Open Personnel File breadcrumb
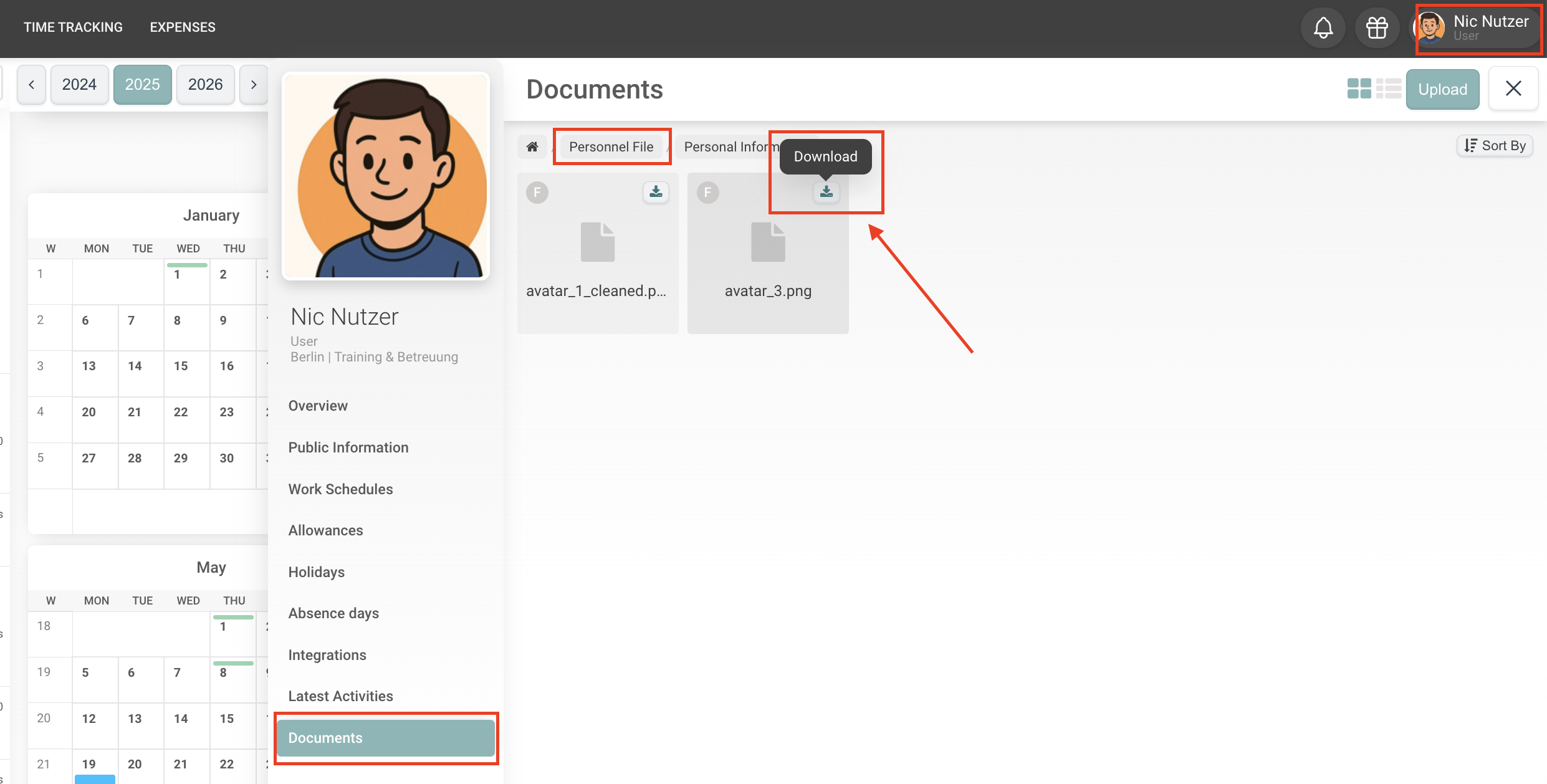Viewport: 1547px width, 784px height. tap(611, 146)
